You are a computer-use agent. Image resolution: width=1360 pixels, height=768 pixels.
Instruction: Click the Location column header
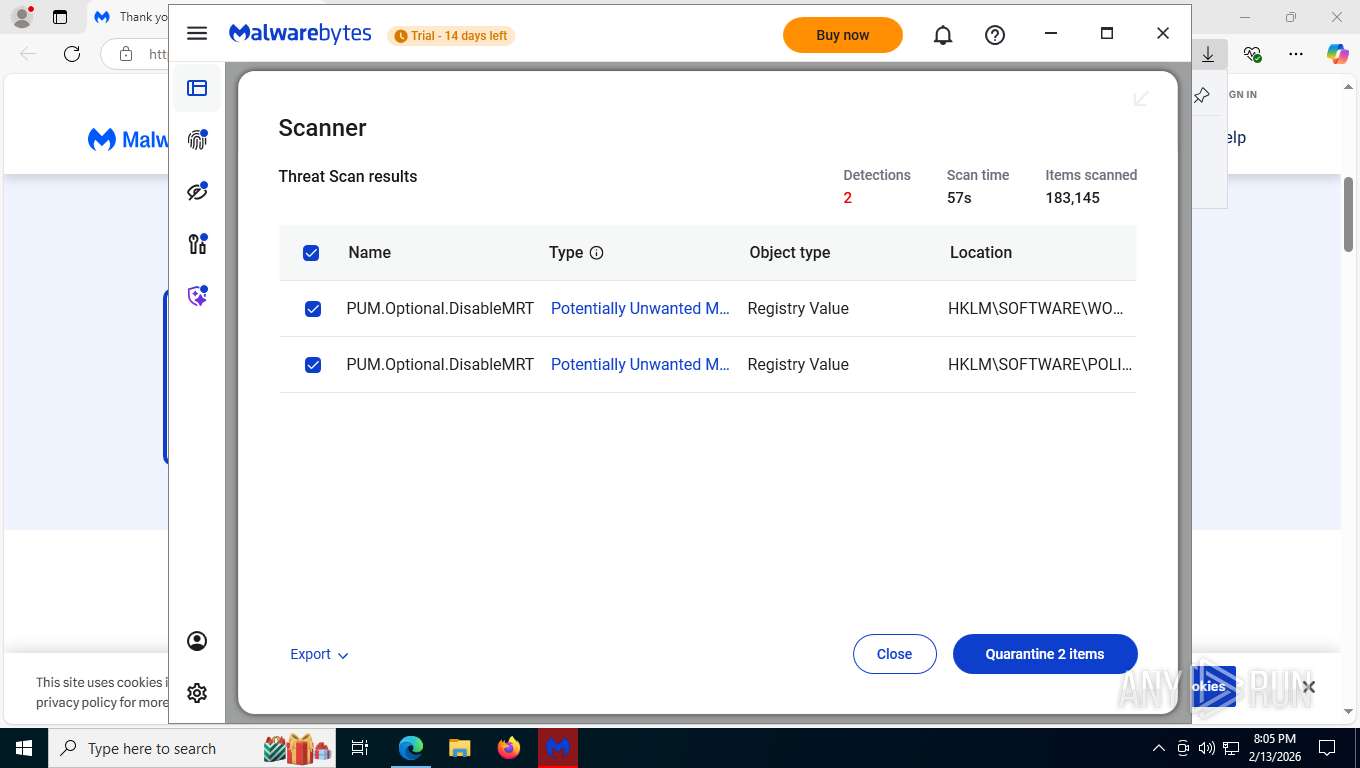(980, 252)
